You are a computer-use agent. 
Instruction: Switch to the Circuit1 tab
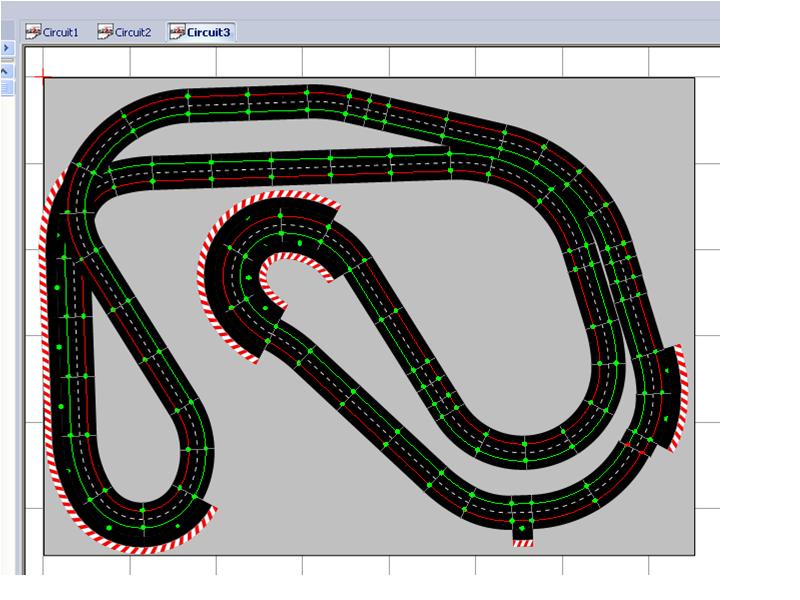(x=61, y=32)
